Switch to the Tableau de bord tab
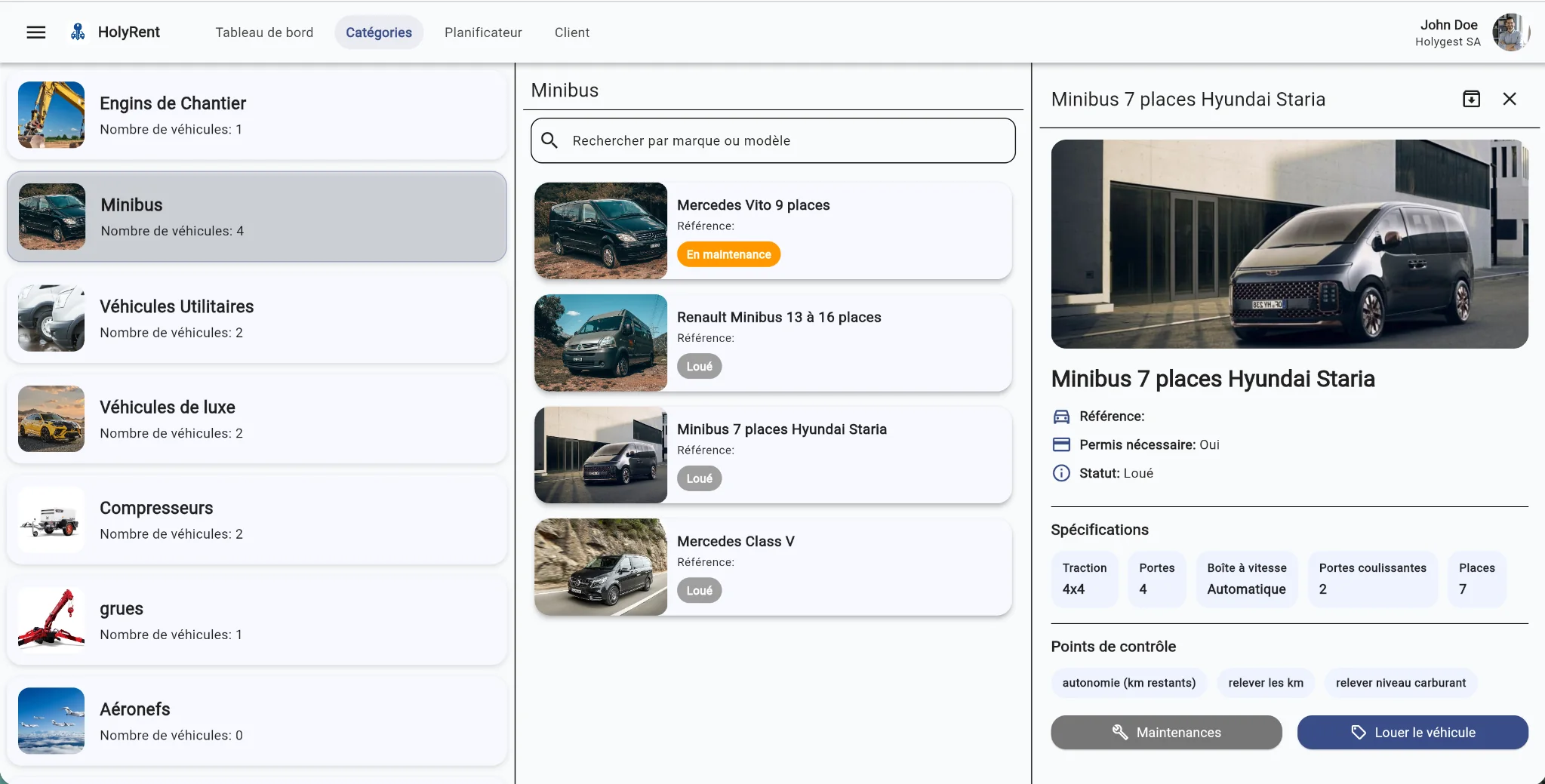Viewport: 1545px width, 784px height. coord(264,32)
